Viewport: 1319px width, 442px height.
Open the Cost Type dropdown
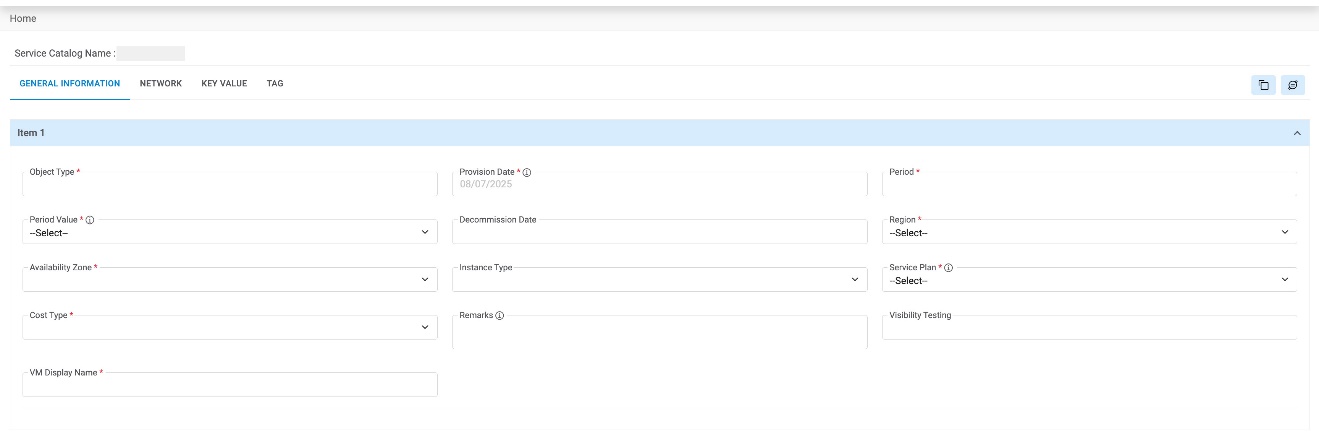pos(229,329)
